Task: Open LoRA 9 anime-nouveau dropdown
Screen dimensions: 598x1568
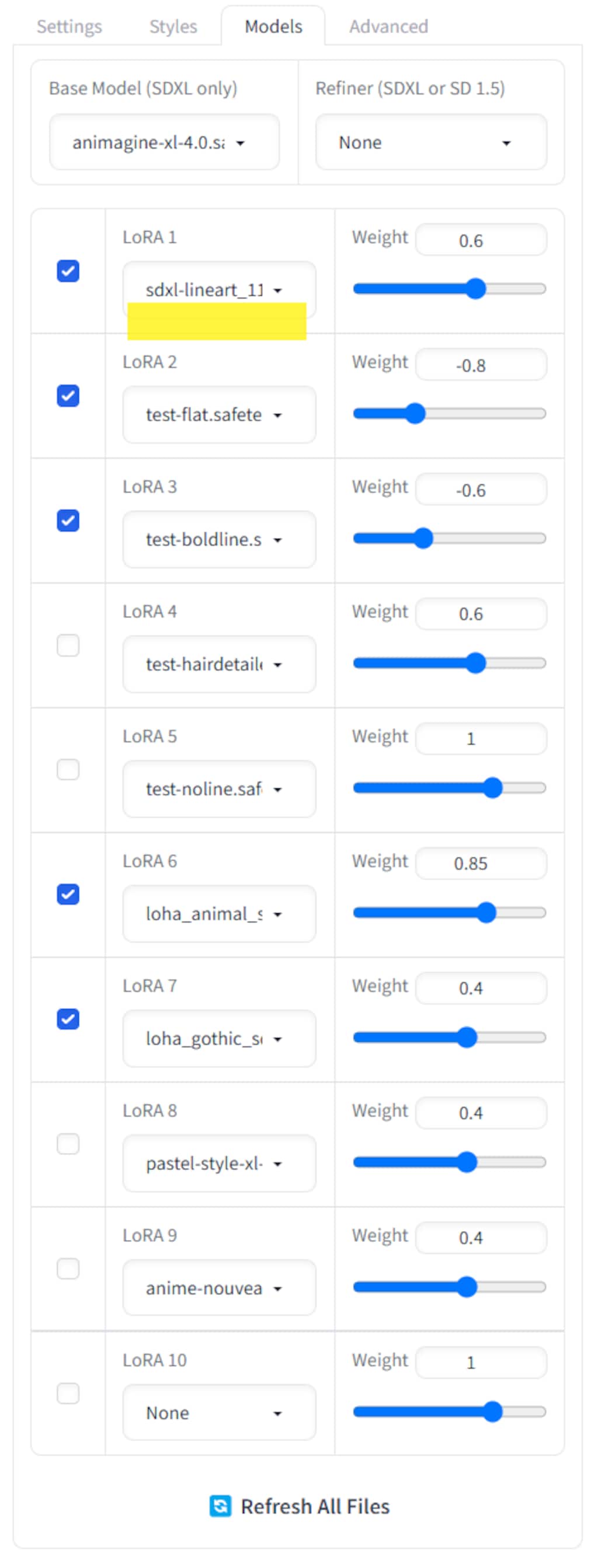Action: 218,1287
